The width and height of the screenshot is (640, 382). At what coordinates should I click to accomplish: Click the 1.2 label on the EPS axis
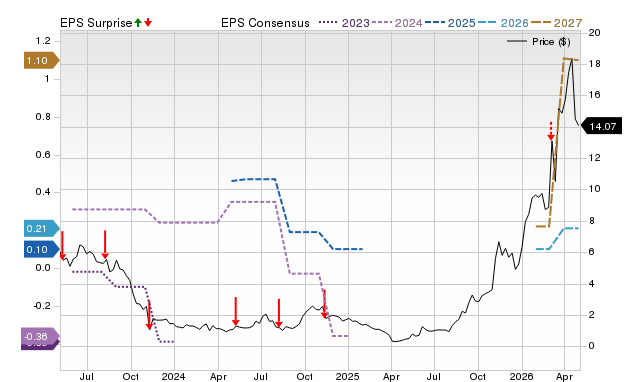[43, 41]
